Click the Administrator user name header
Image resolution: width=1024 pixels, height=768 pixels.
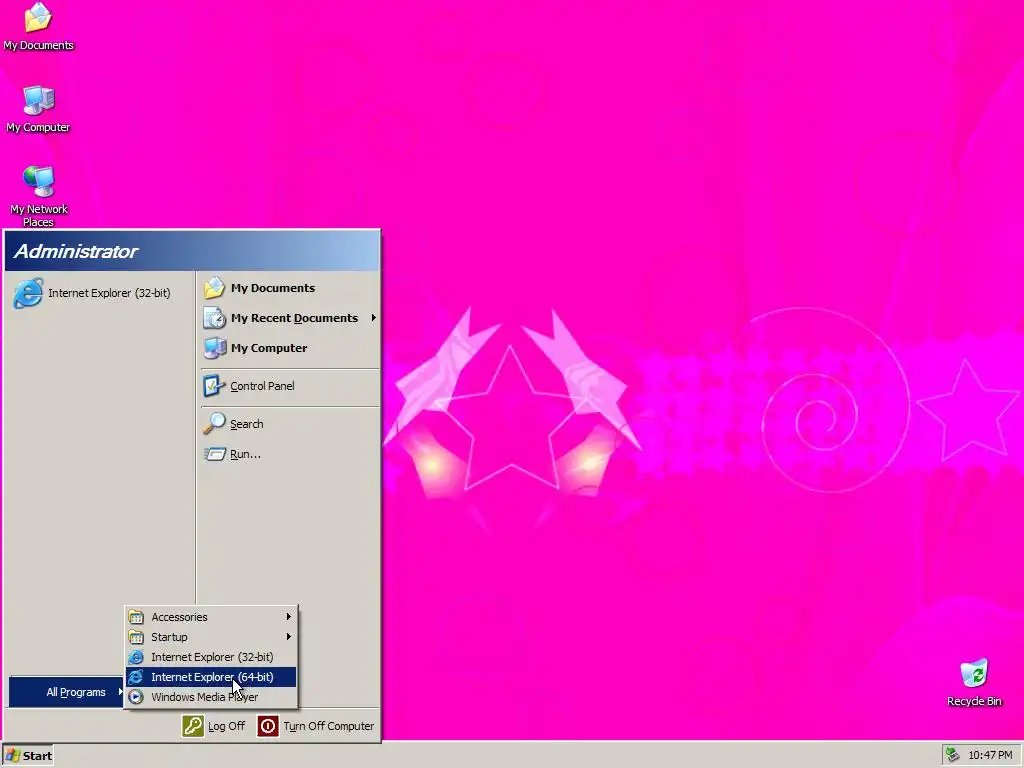click(76, 251)
